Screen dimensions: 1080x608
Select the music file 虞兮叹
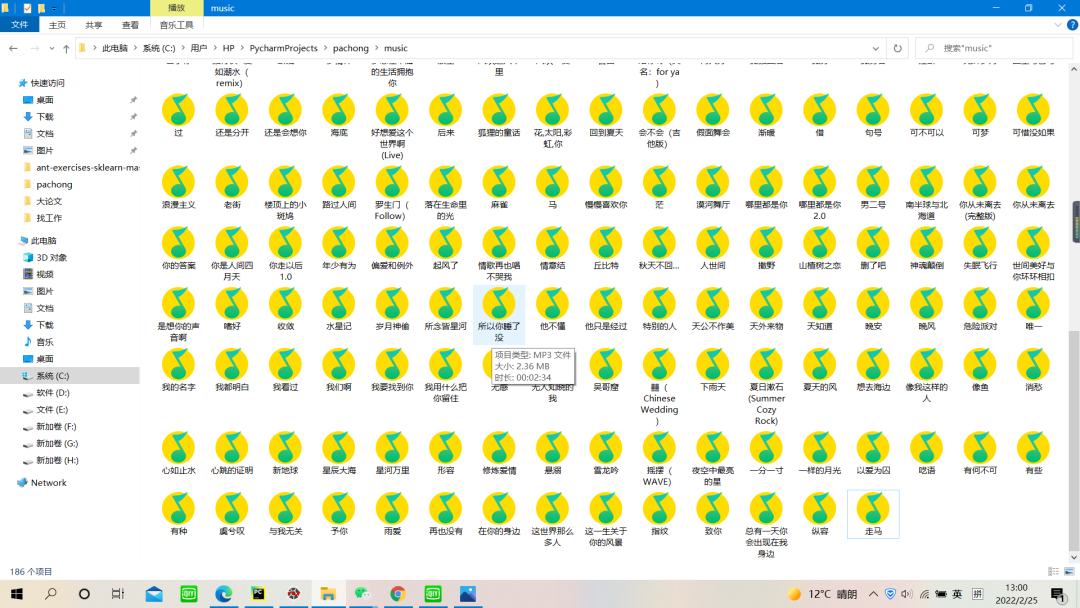[232, 514]
